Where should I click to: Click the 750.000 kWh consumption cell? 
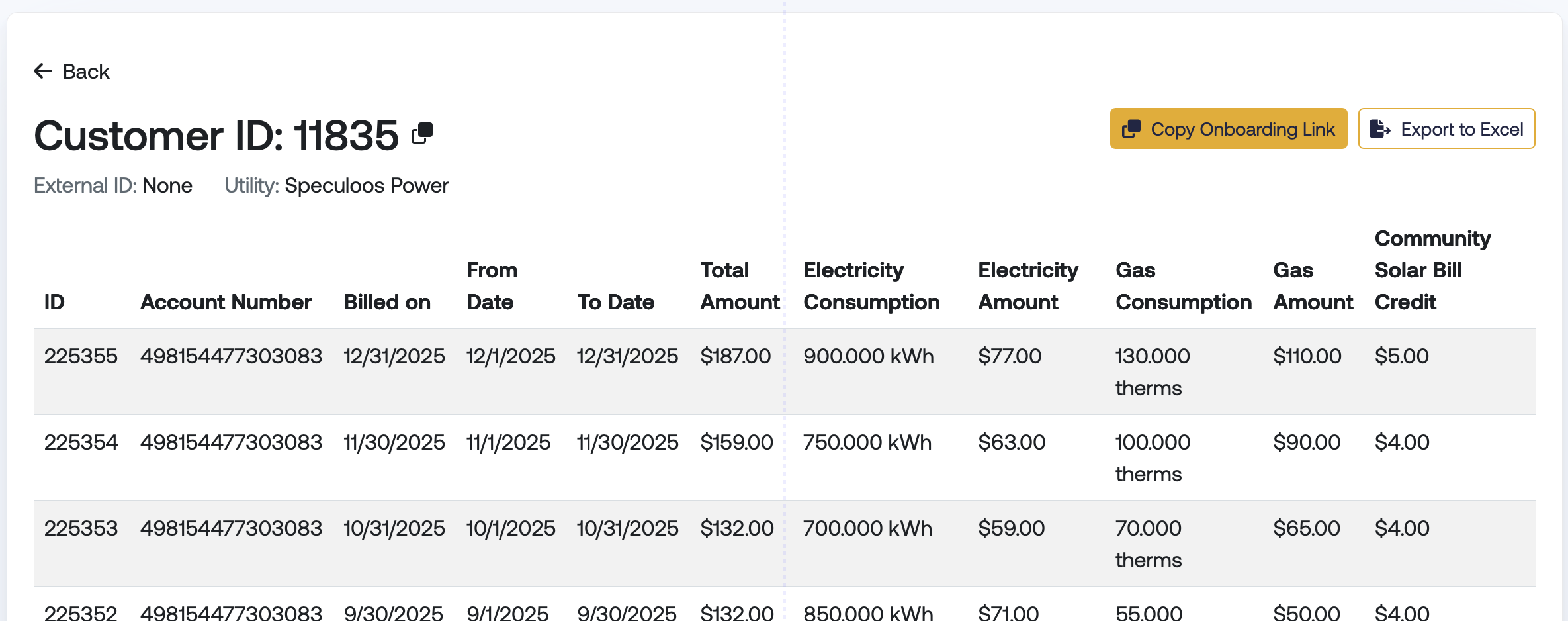point(867,442)
